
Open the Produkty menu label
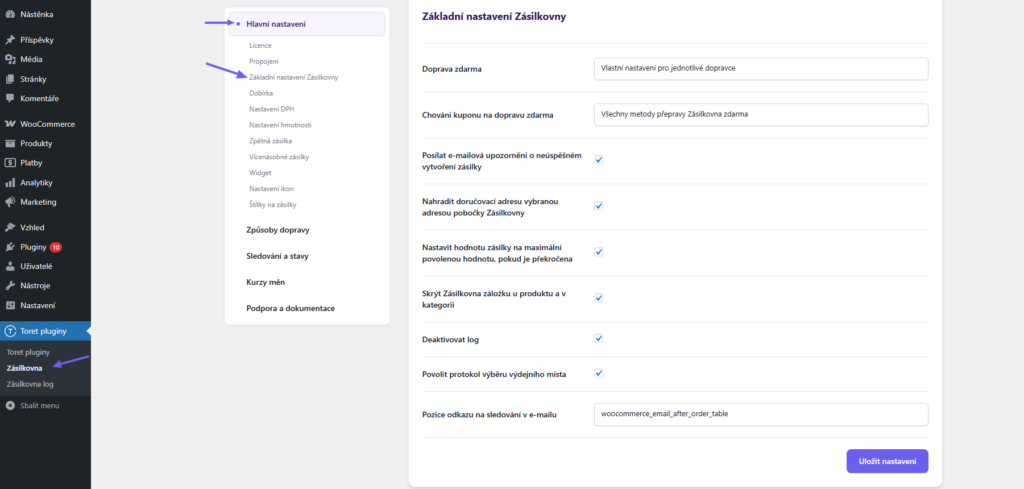pyautogui.click(x=36, y=144)
